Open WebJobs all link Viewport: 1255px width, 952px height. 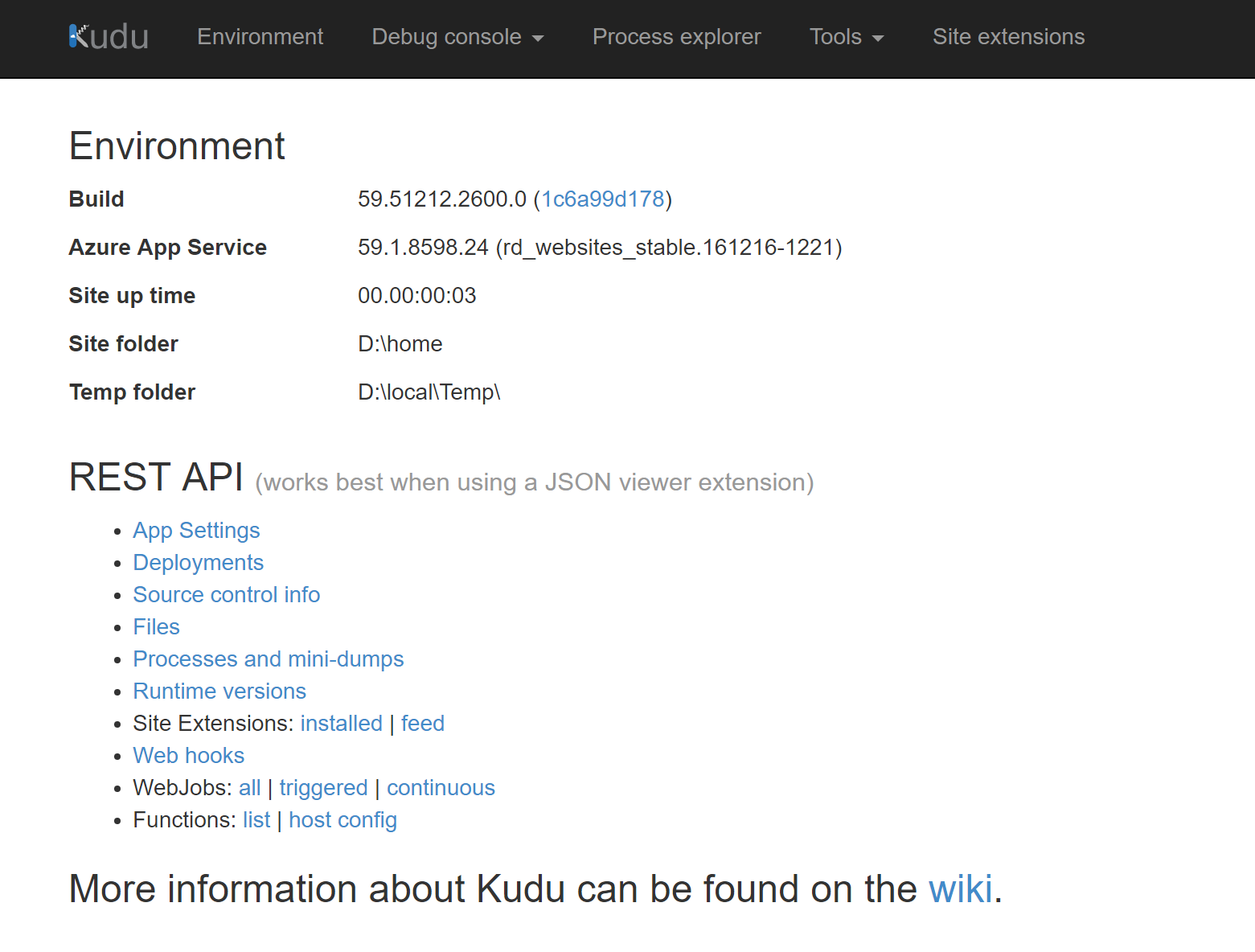[x=249, y=788]
